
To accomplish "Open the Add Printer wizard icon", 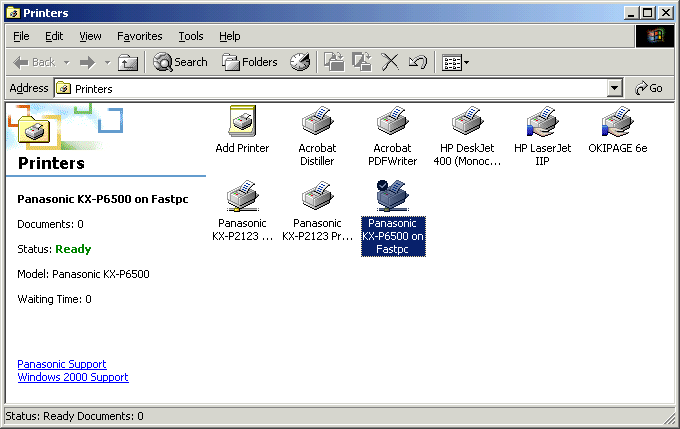I will 242,129.
